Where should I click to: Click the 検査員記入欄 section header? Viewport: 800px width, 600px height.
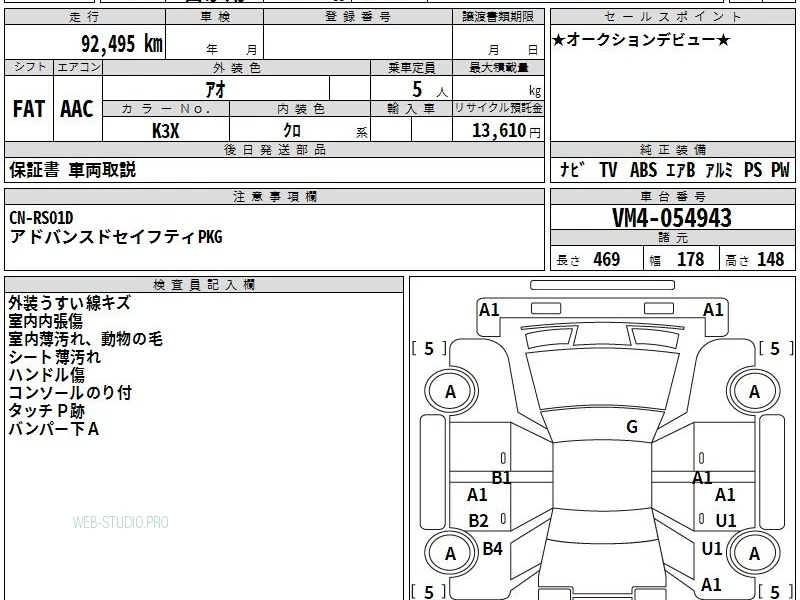(x=204, y=285)
